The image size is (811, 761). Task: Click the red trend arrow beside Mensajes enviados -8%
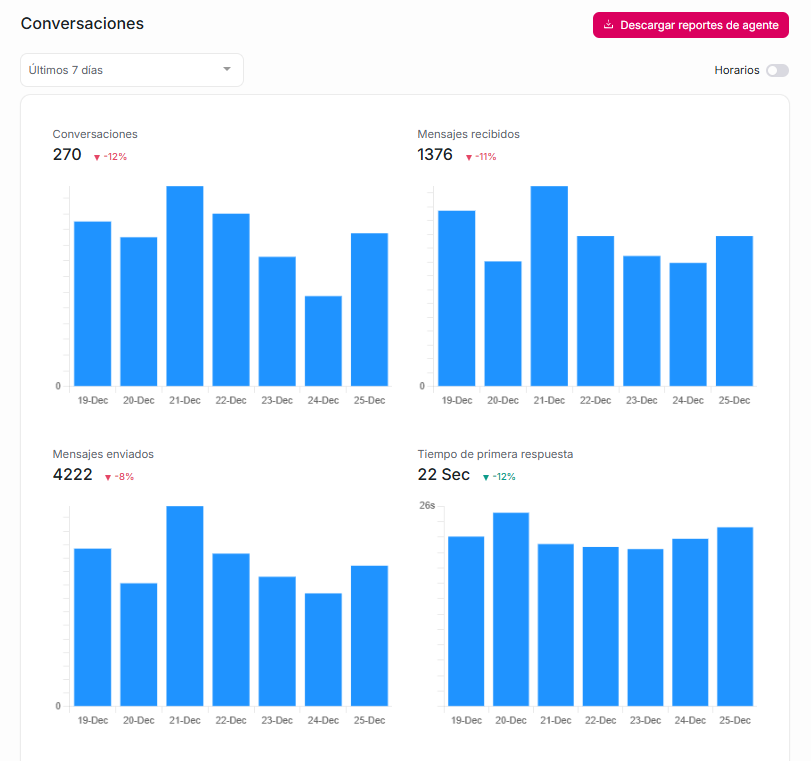pyautogui.click(x=108, y=477)
